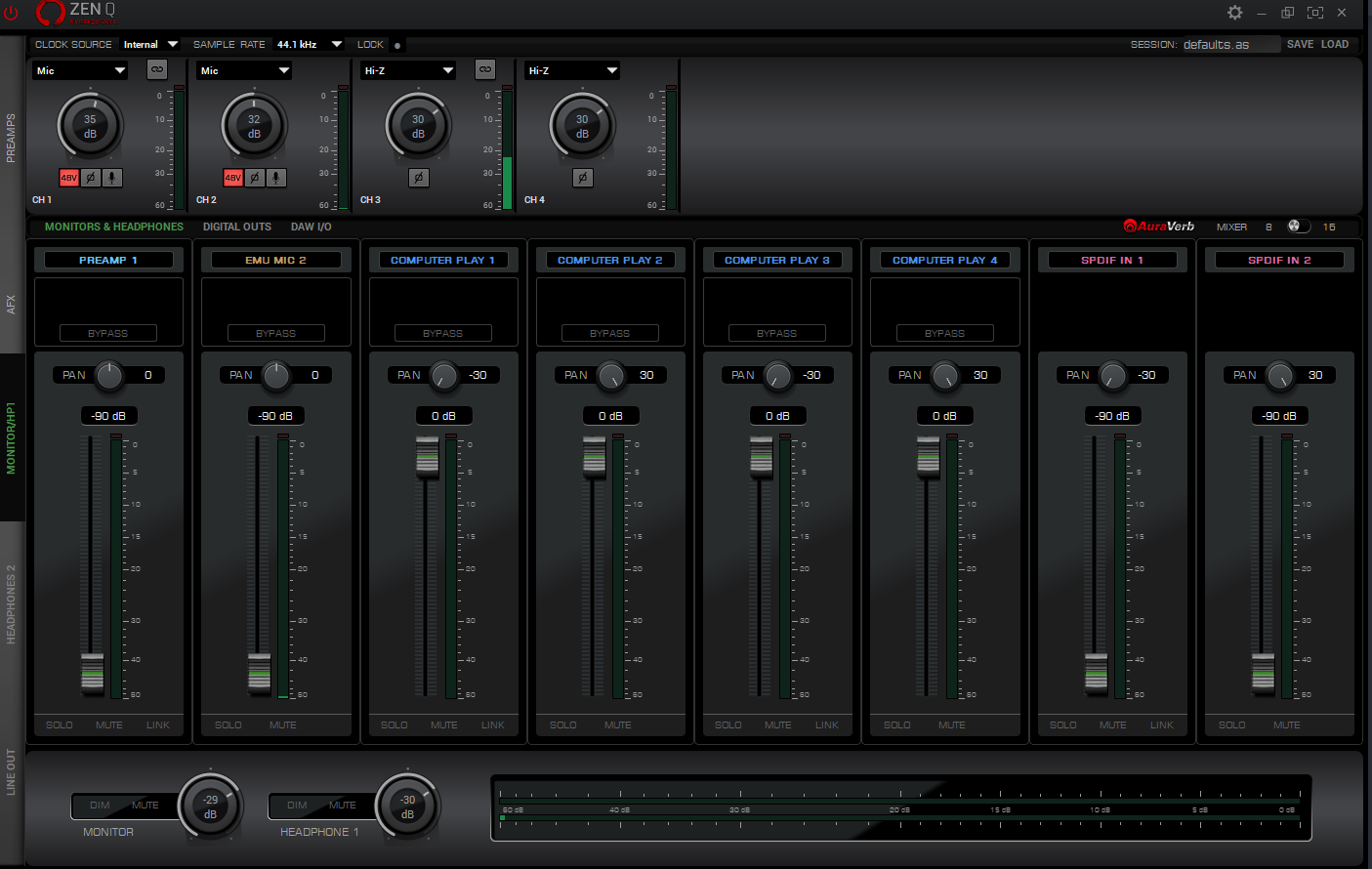Viewport: 1372px width, 869px height.
Task: Click the CH 4 gain knob
Action: (x=582, y=126)
